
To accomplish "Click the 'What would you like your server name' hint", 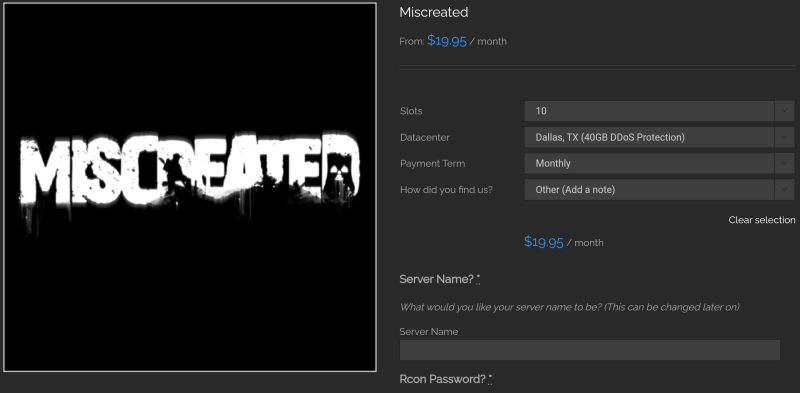I will click(569, 307).
